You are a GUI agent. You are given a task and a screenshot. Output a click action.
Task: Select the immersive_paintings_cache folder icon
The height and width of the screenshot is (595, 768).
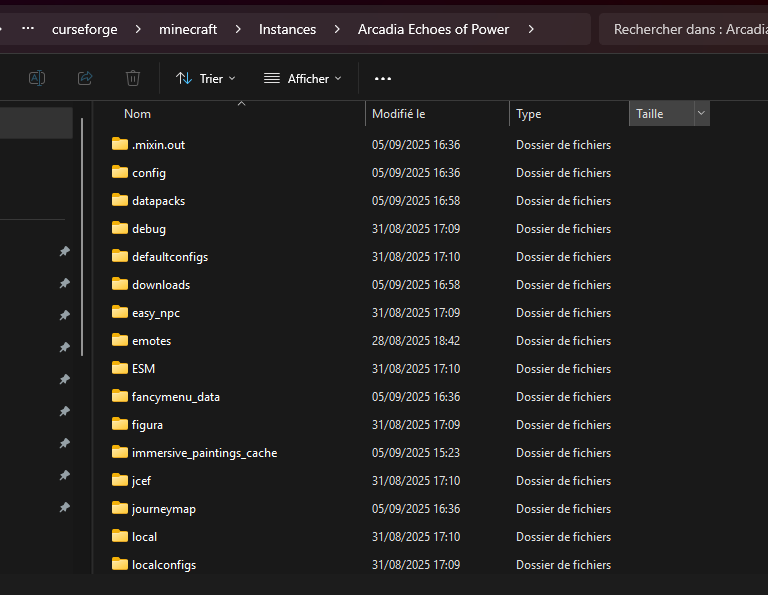point(120,452)
